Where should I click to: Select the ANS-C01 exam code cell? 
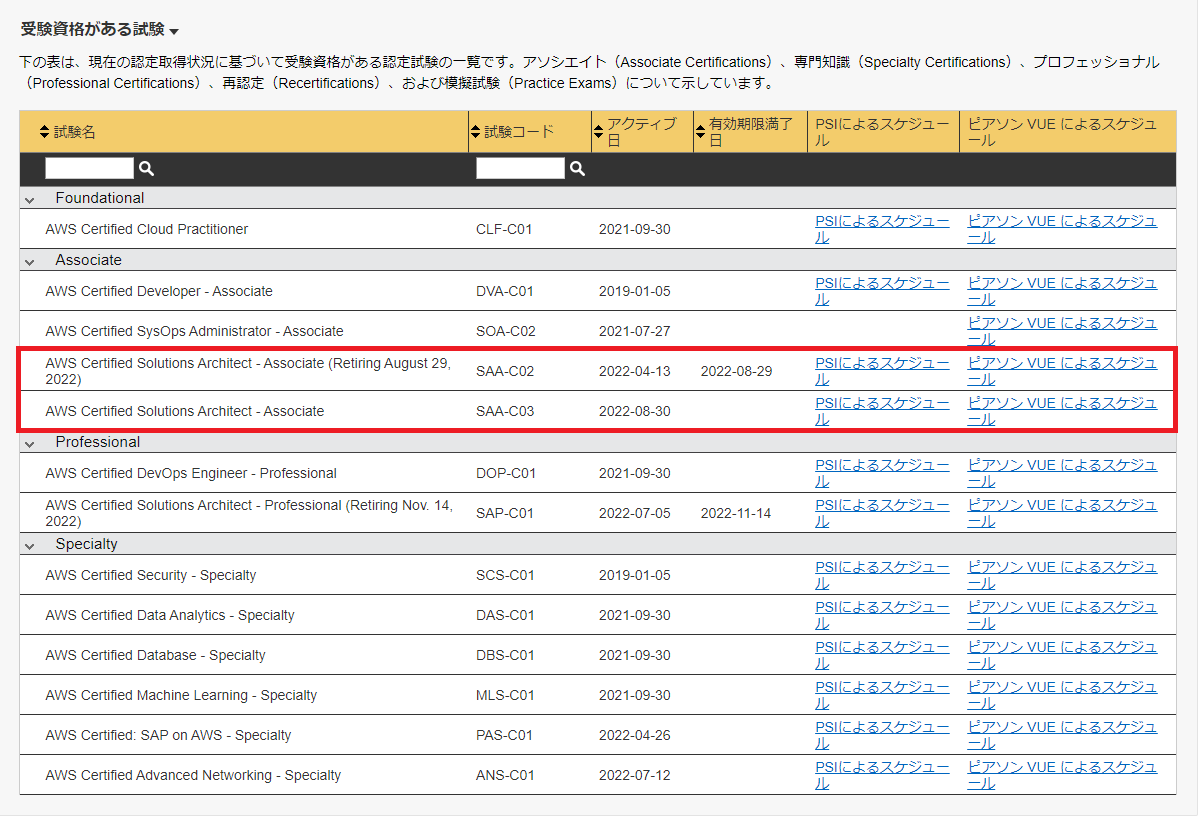point(505,775)
